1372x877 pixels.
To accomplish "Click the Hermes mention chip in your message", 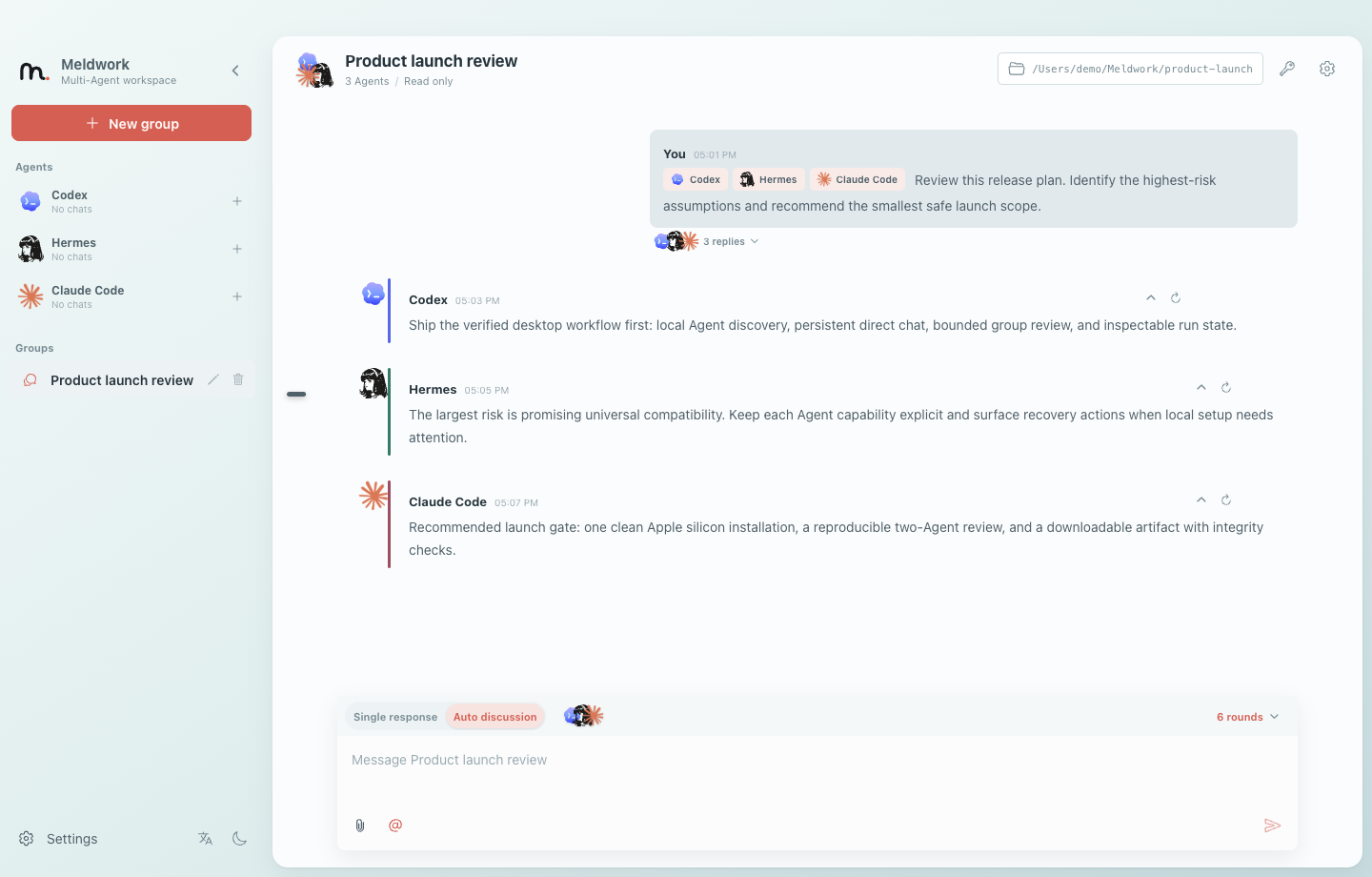I will [x=769, y=179].
